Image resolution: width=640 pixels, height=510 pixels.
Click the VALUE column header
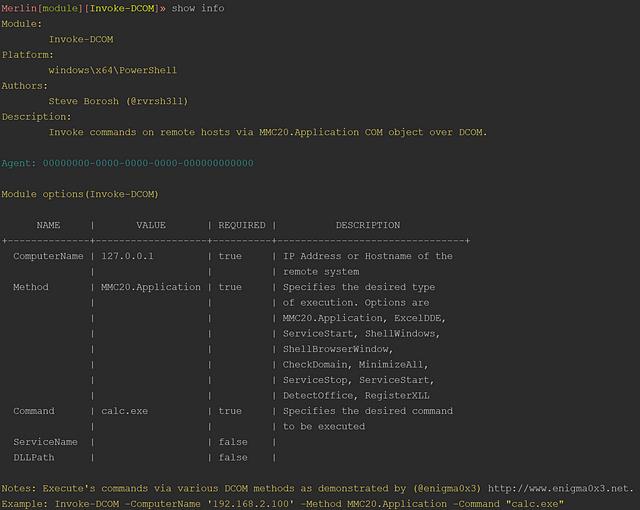pos(151,225)
